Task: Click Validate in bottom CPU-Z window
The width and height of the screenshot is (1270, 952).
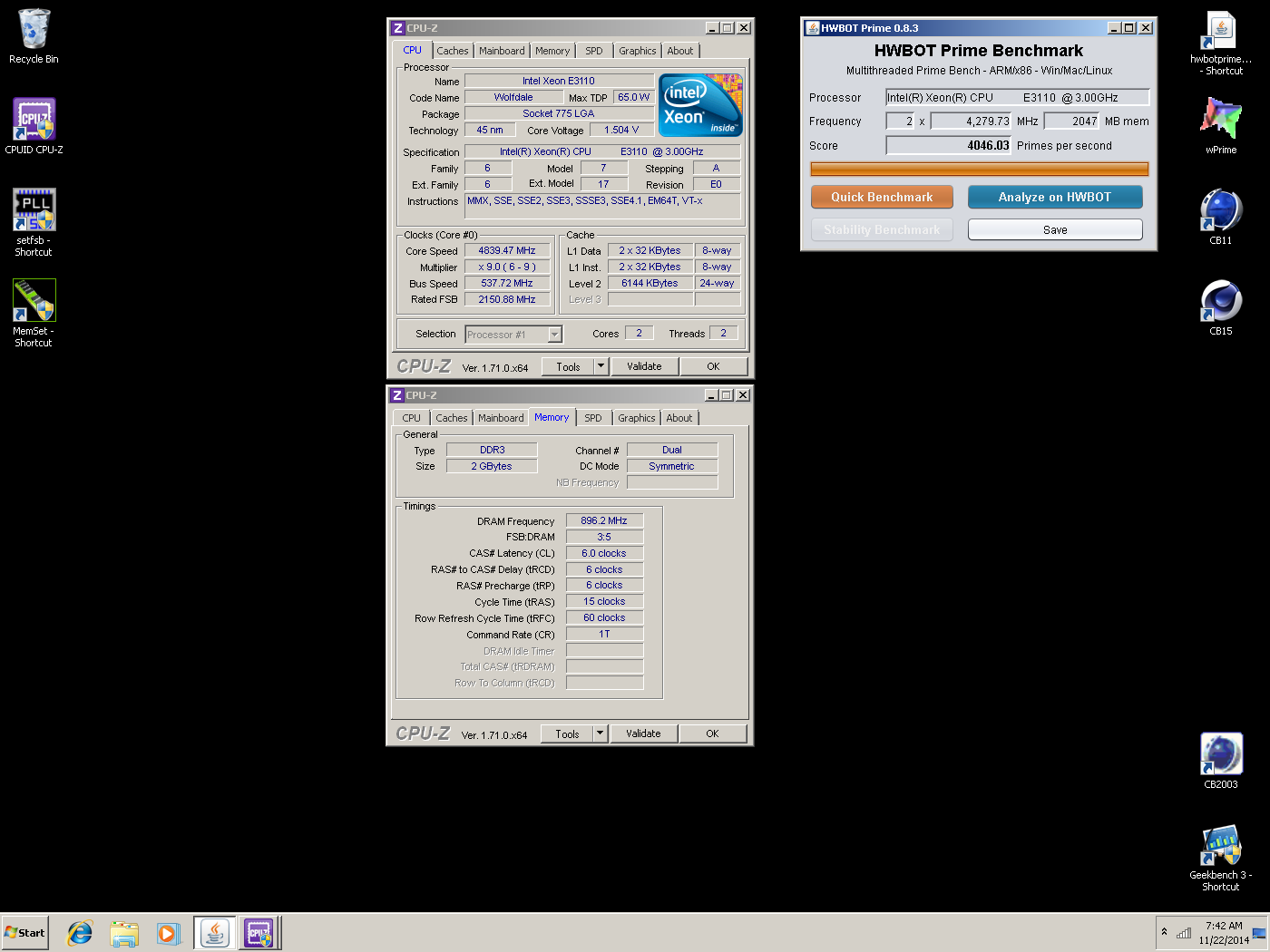Action: 643,733
